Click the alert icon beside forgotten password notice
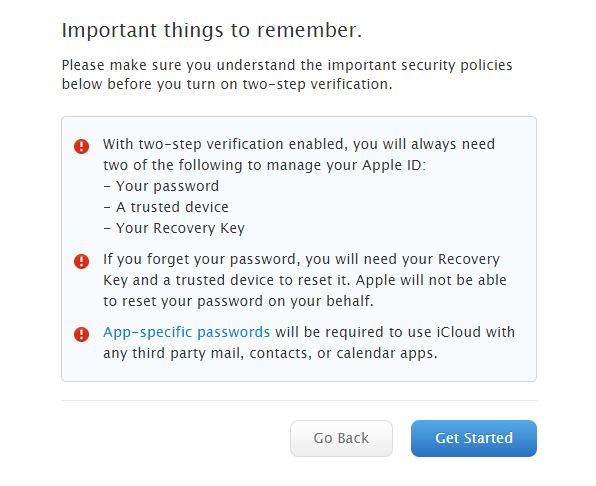 click(x=81, y=261)
